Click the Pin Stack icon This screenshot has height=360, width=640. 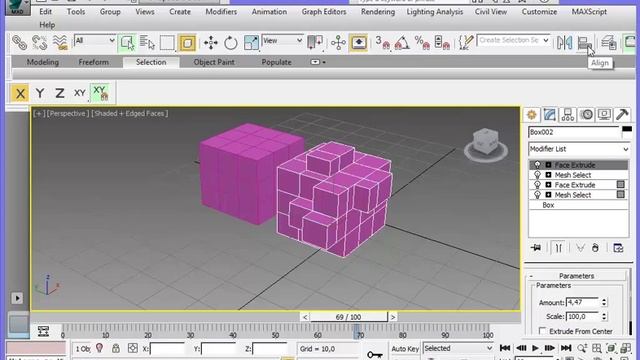(536, 248)
